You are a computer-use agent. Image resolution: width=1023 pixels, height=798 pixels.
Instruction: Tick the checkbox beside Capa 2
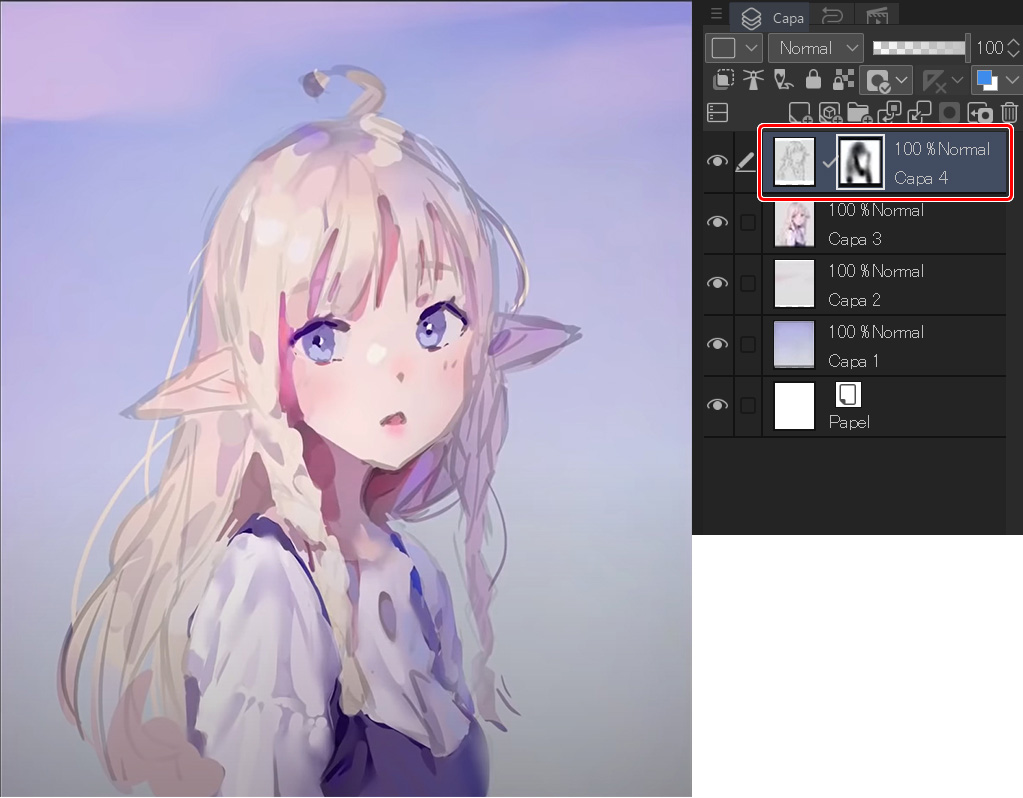click(x=748, y=283)
